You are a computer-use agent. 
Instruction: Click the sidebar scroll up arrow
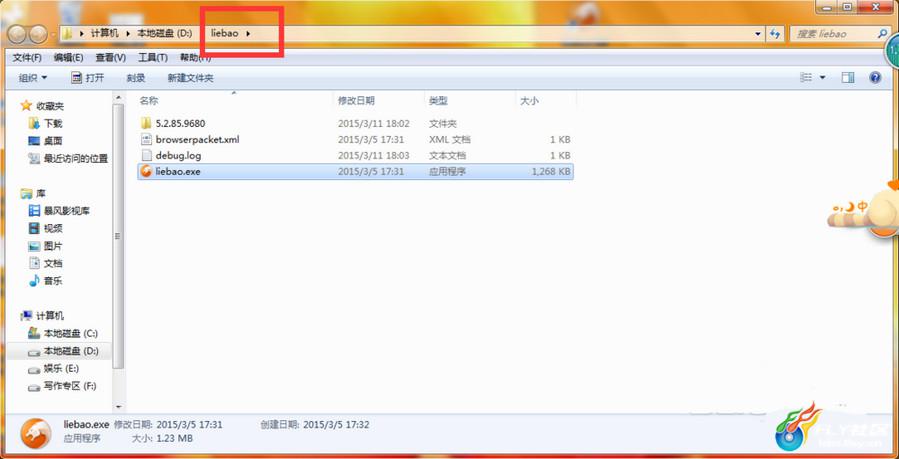point(118,96)
